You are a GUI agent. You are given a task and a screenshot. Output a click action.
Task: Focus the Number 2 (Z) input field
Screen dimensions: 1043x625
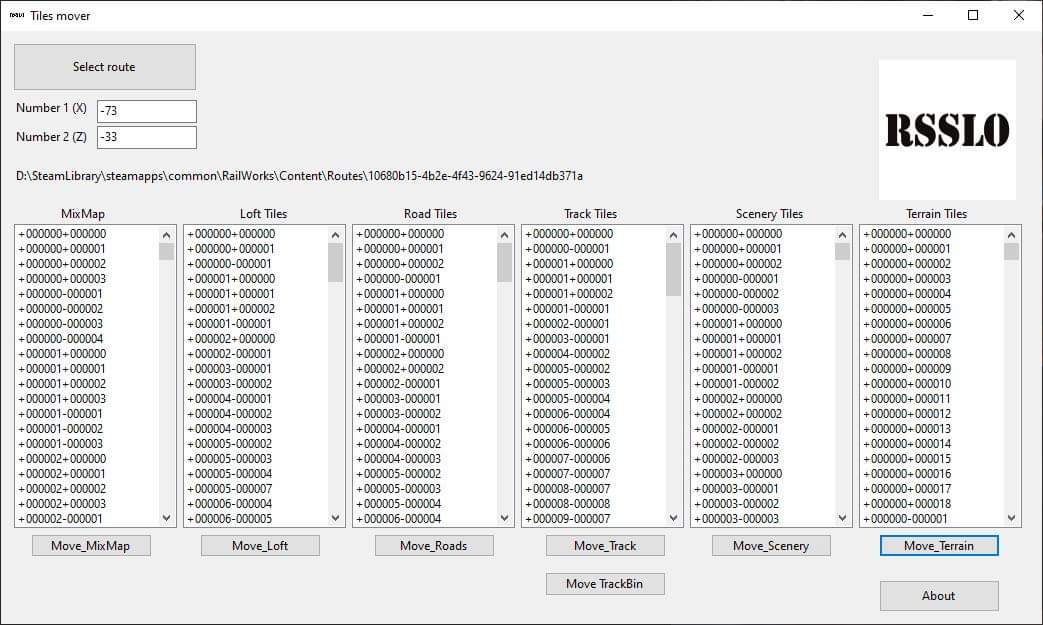coord(147,138)
